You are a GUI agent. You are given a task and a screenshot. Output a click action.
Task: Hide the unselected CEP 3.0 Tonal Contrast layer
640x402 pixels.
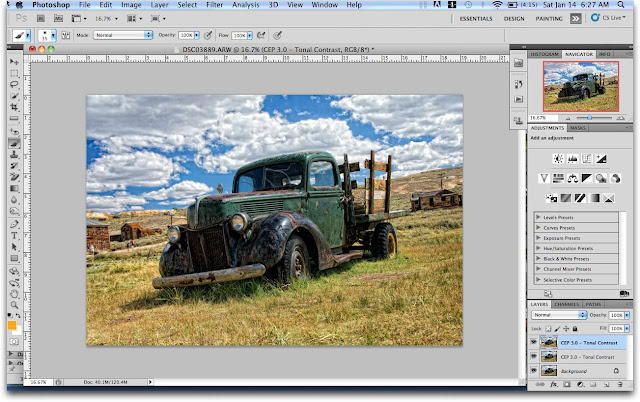tap(533, 356)
